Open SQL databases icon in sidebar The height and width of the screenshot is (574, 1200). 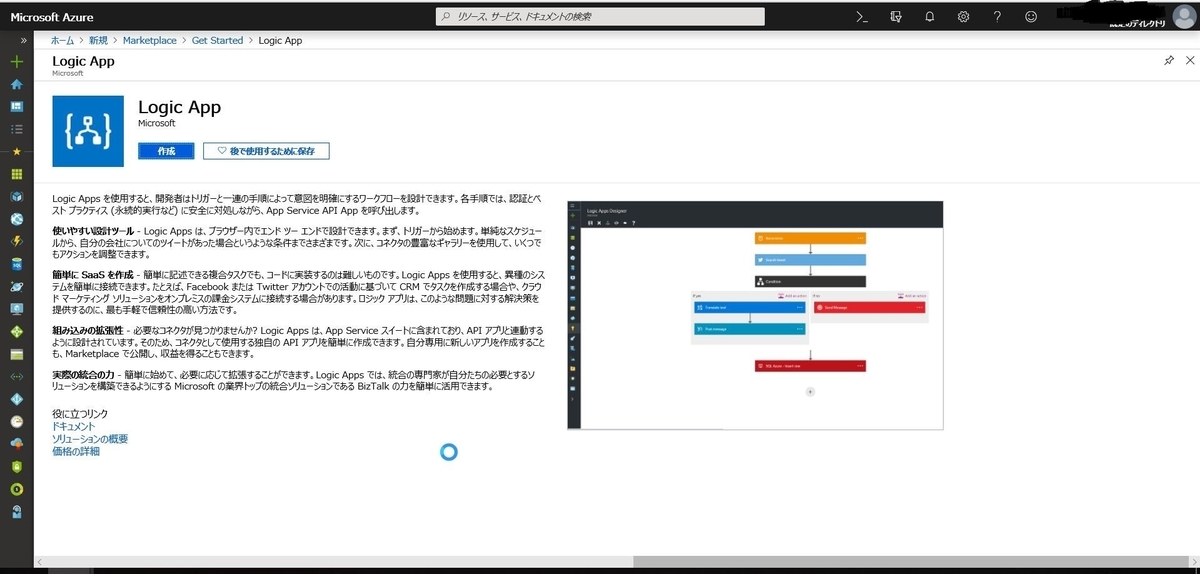16,264
